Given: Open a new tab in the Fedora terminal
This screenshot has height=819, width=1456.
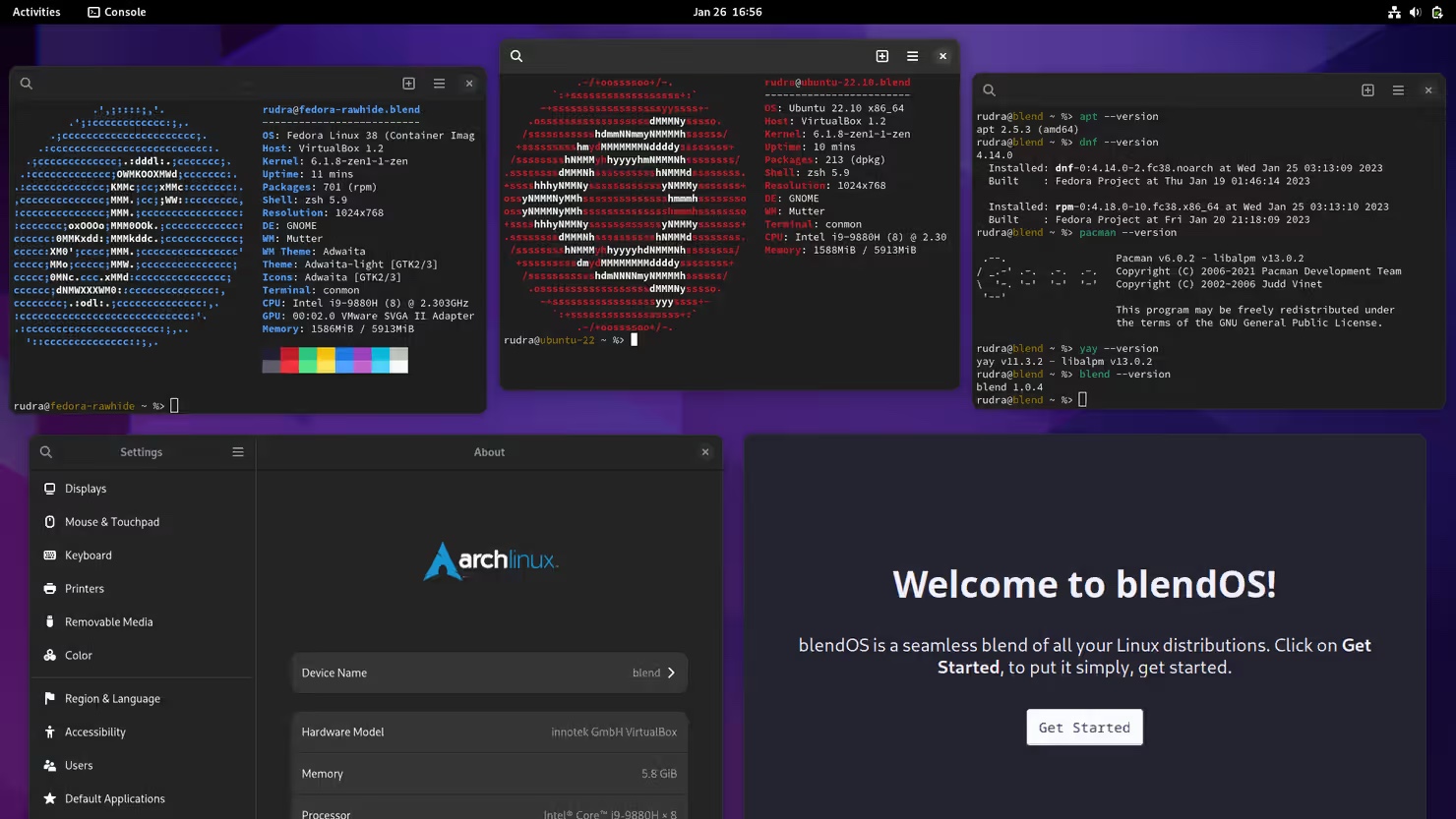Looking at the screenshot, I should tap(407, 84).
